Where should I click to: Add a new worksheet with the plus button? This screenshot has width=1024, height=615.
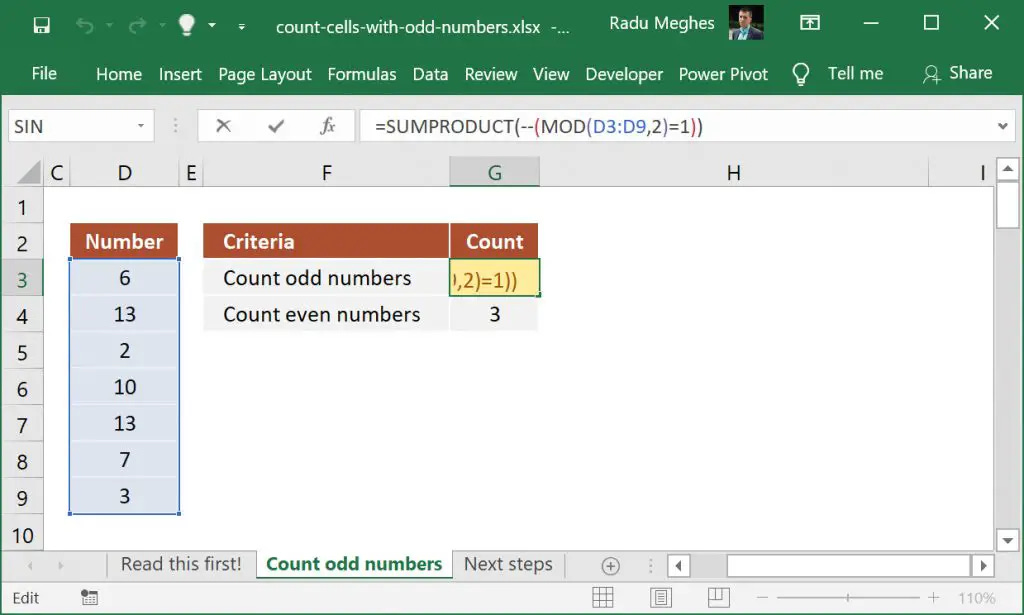pos(608,564)
